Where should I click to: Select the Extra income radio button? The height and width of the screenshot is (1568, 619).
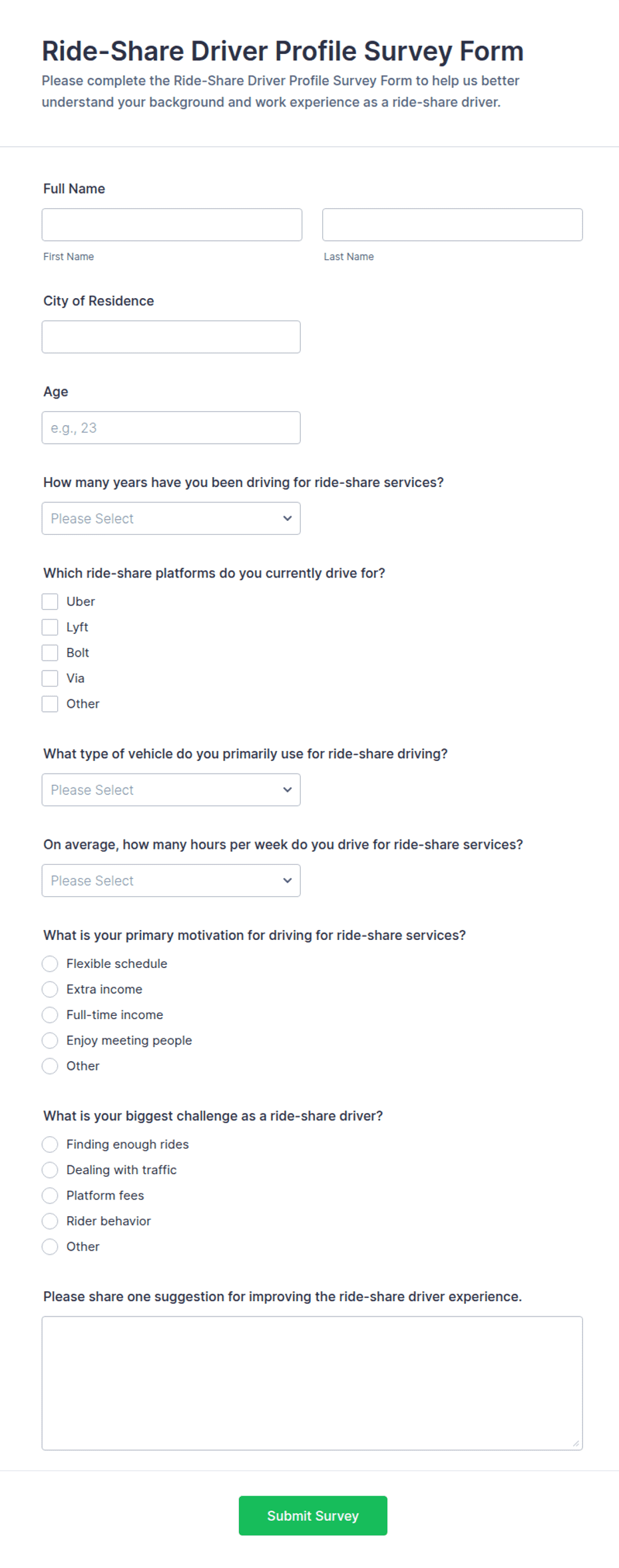click(x=50, y=989)
